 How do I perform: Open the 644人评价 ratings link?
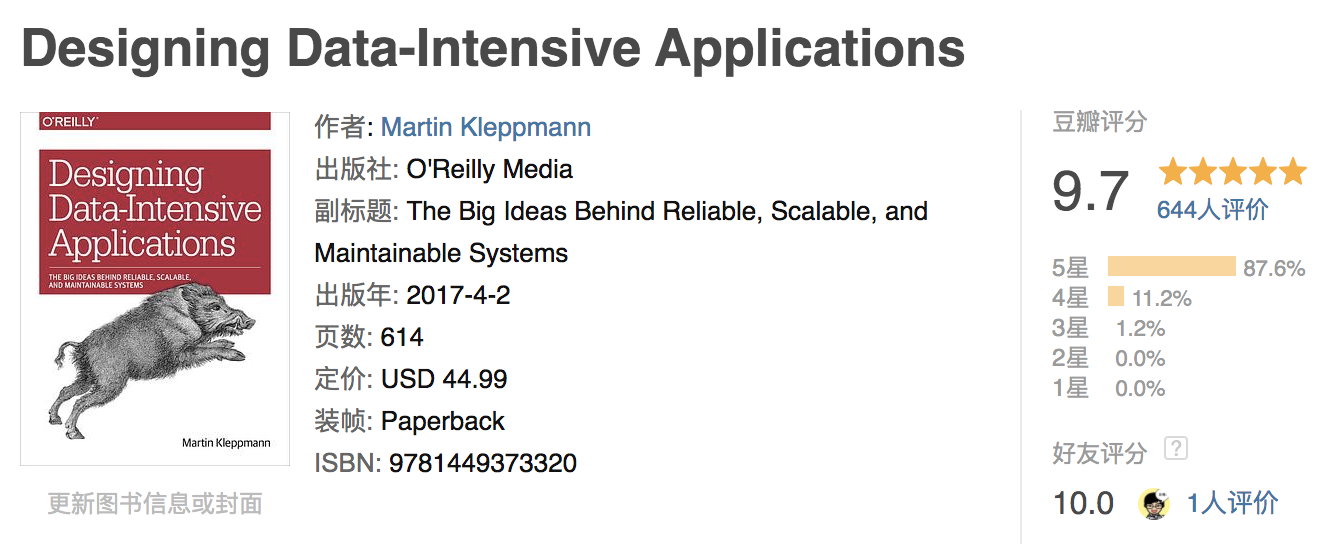(x=1212, y=210)
